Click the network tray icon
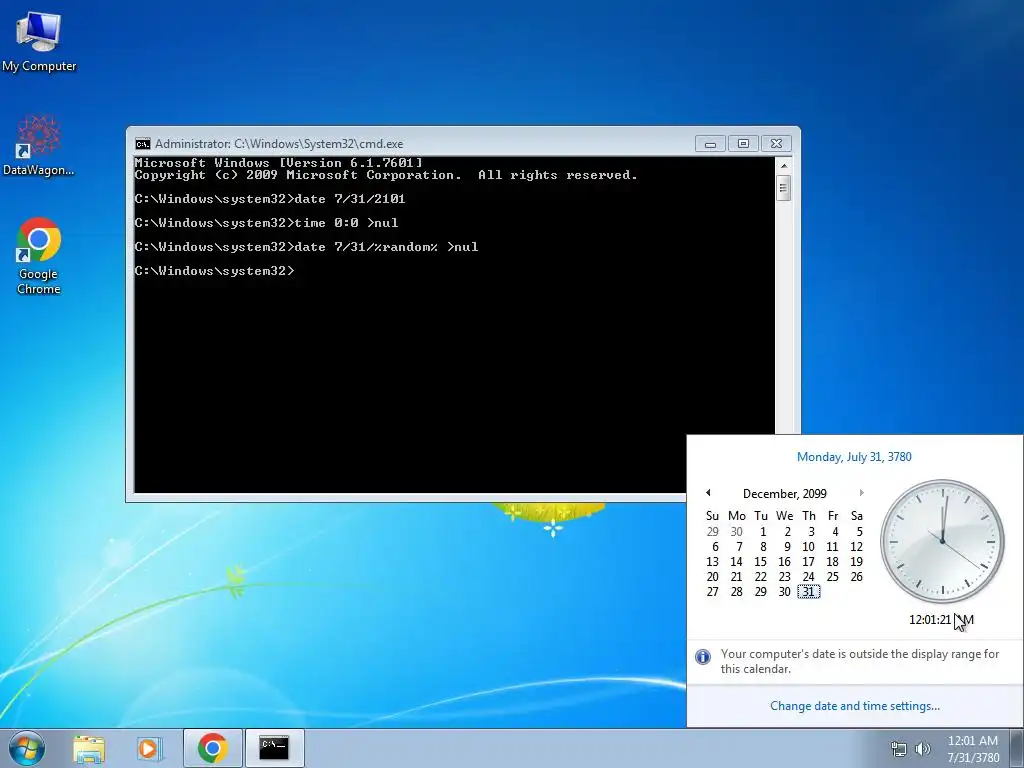This screenshot has height=768, width=1024. click(x=899, y=749)
